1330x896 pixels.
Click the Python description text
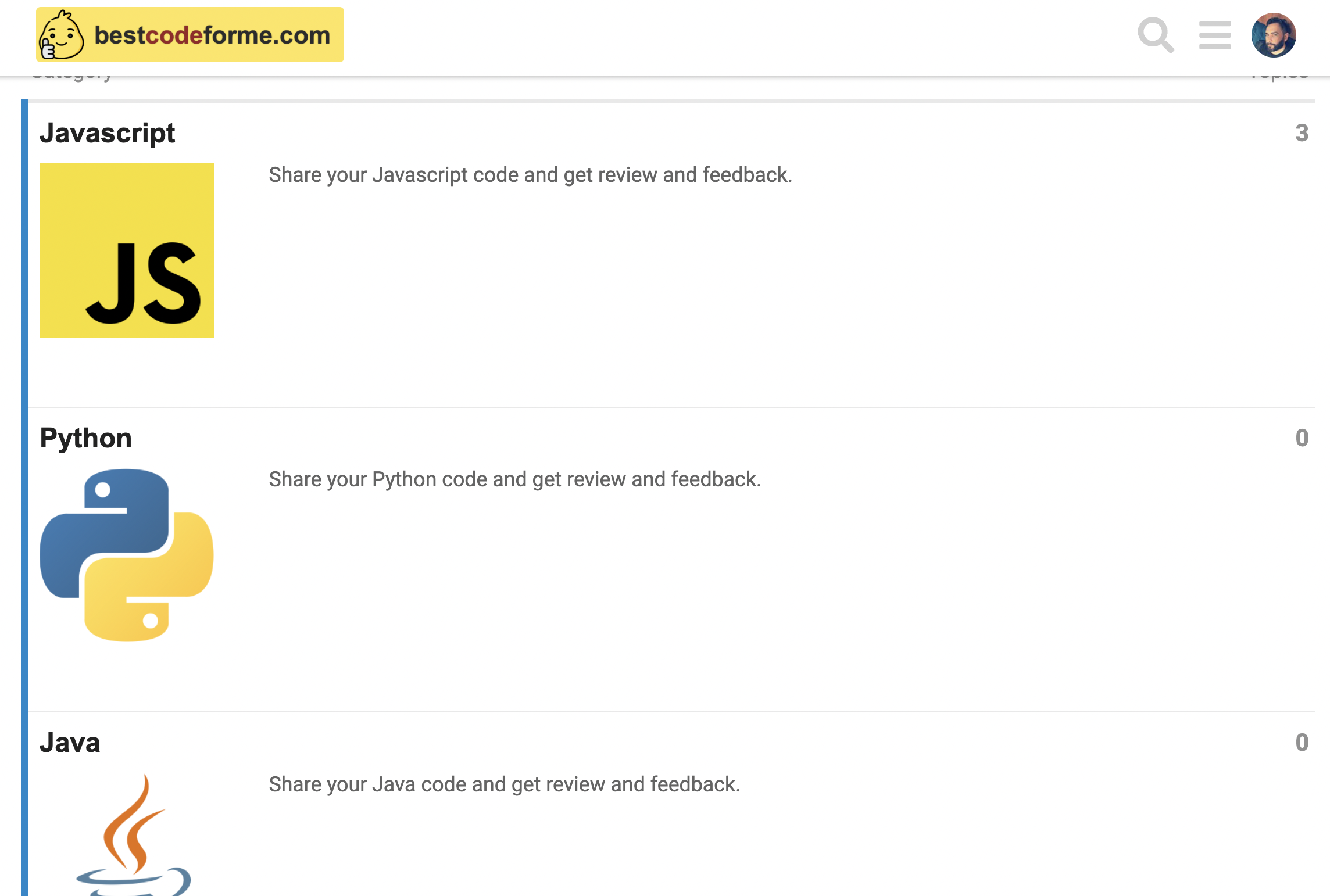coord(514,479)
